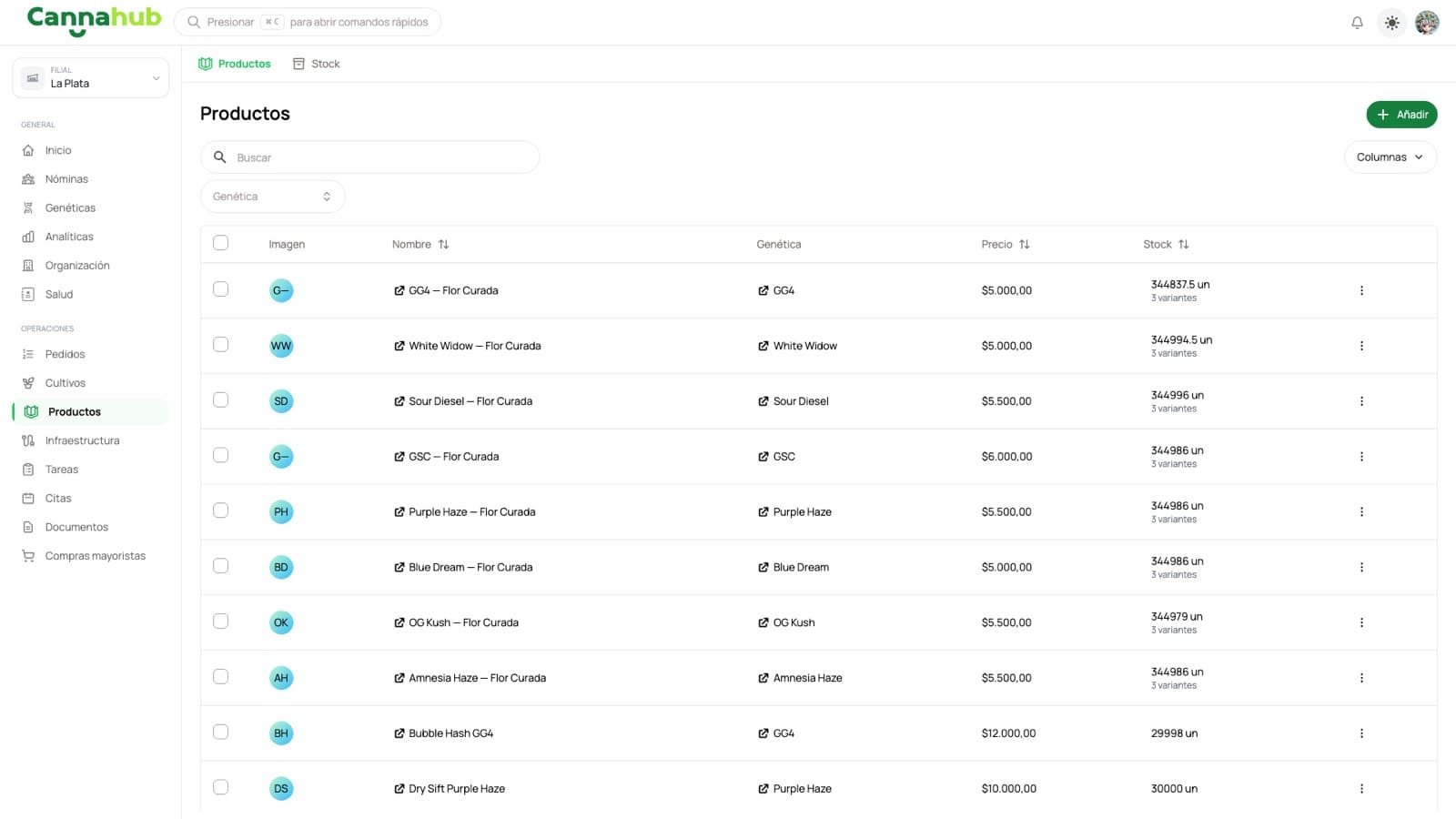Viewport: 1456px width, 819px height.
Task: Click the WW product avatar
Action: (281, 346)
